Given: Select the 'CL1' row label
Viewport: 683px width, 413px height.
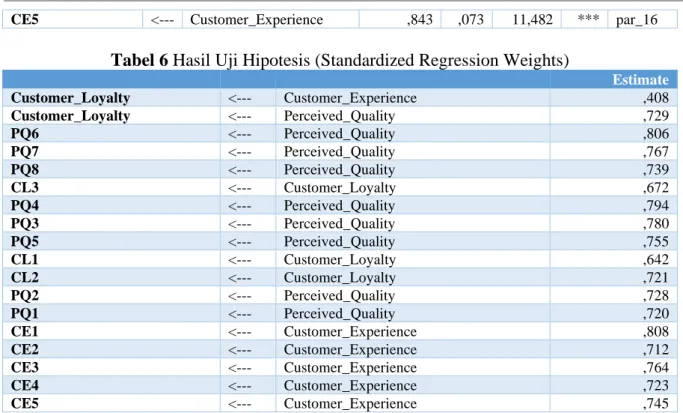Looking at the screenshot, I should tap(25, 259).
